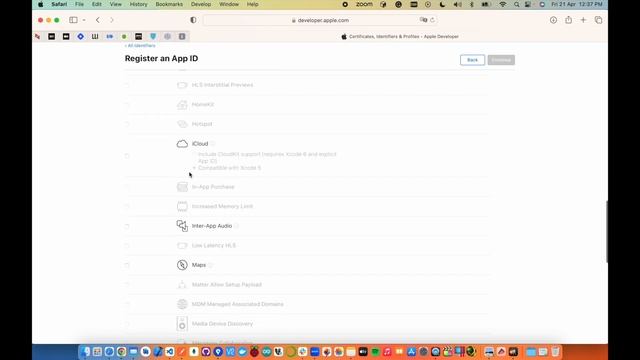This screenshot has width=640, height=360.
Task: Open Finder from the Dock
Action: pyautogui.click(x=85, y=351)
